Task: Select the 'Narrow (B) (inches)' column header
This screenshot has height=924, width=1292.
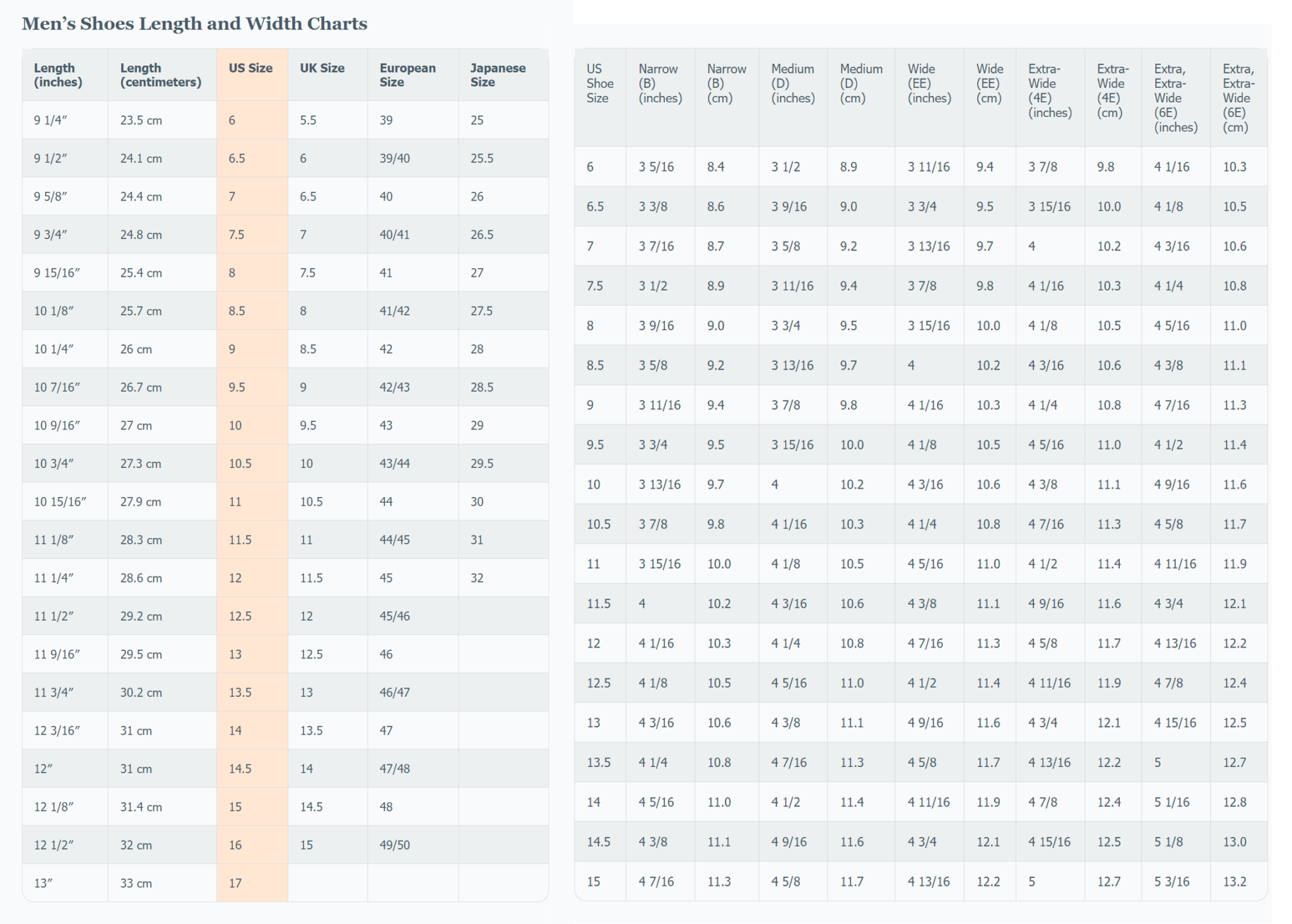Action: click(x=659, y=83)
